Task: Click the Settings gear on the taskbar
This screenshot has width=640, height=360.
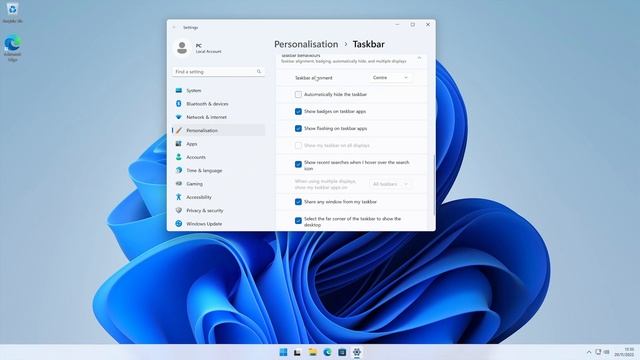Action: click(x=357, y=352)
